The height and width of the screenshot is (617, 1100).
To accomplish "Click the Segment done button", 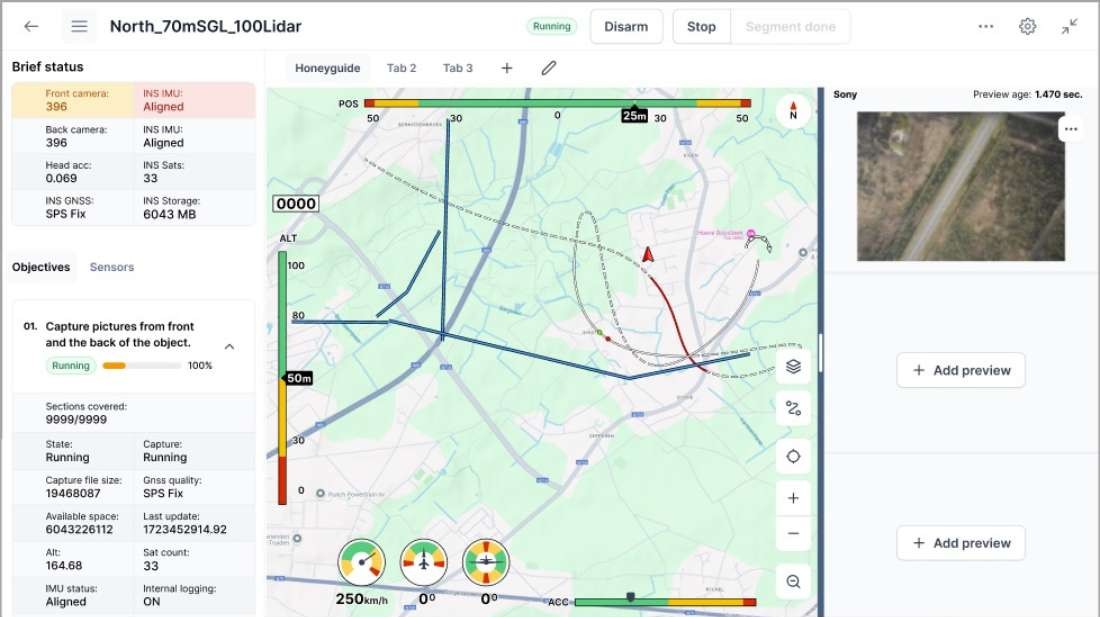I will pos(790,27).
